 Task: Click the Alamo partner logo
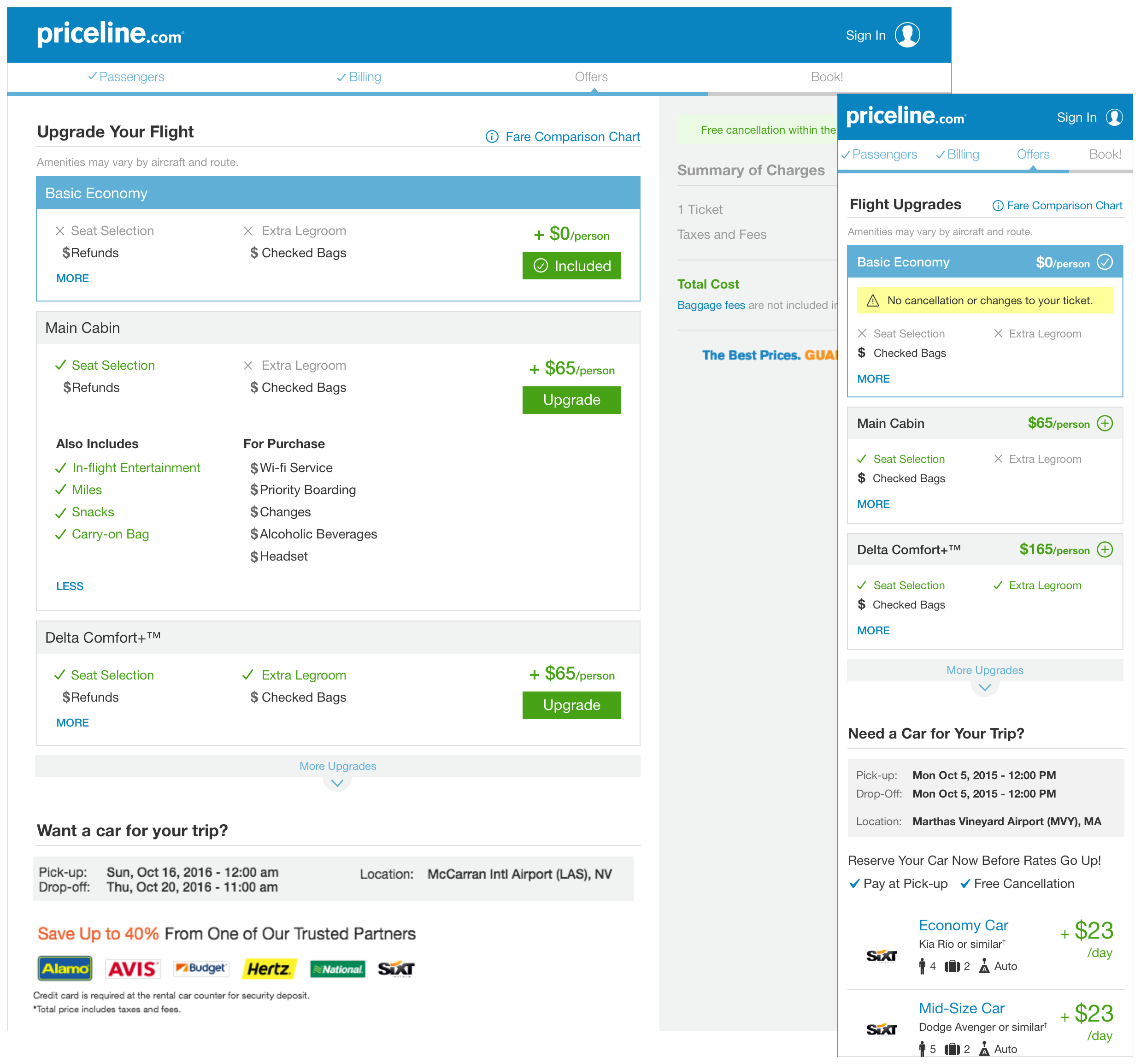click(65, 969)
